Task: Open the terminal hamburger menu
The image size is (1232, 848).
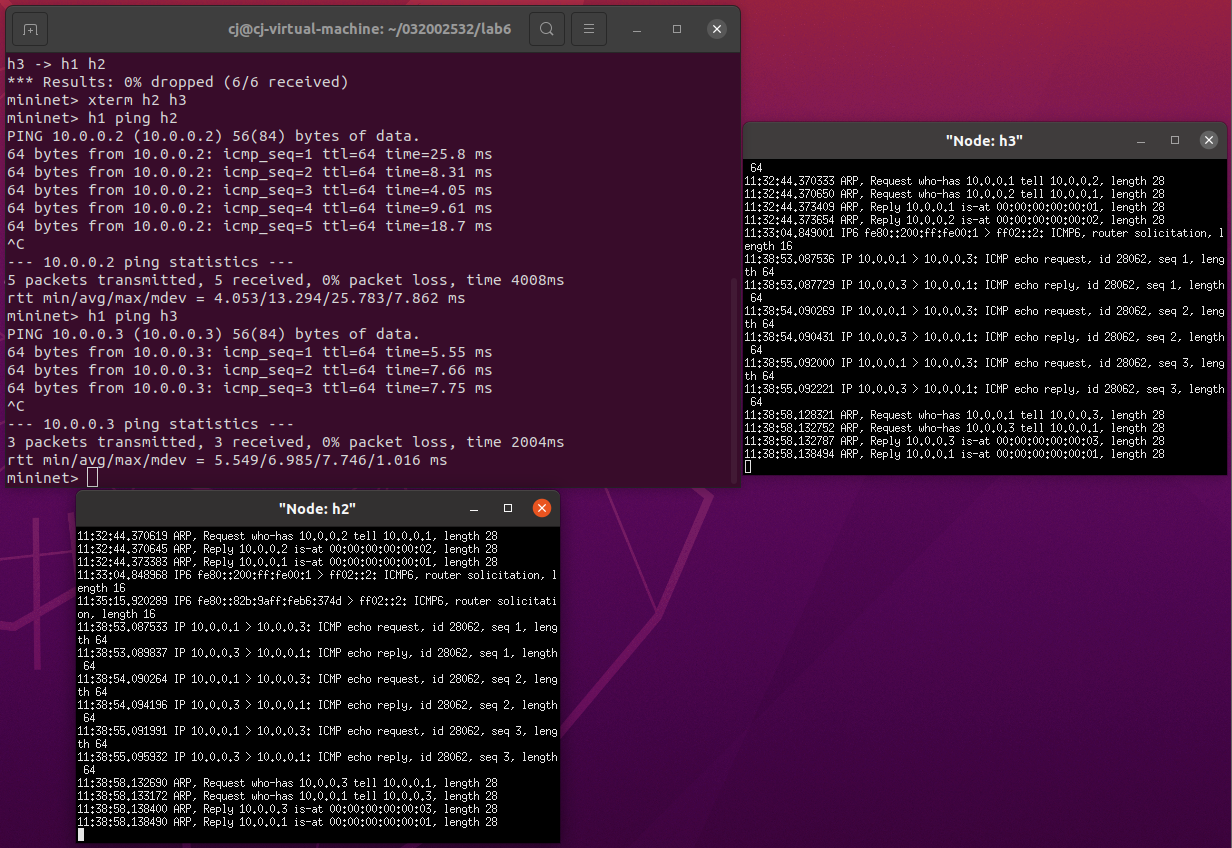Action: (590, 29)
